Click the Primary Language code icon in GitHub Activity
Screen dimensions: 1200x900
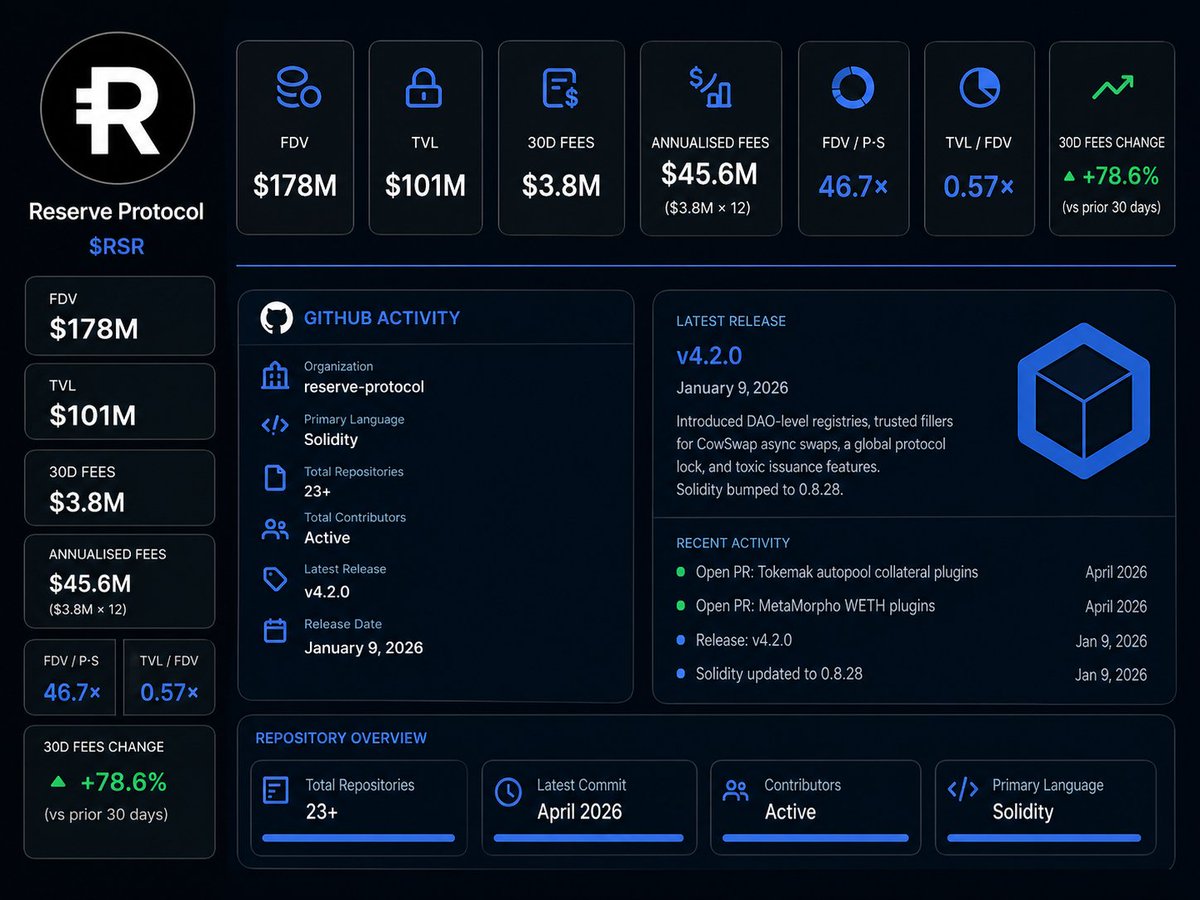pos(274,426)
